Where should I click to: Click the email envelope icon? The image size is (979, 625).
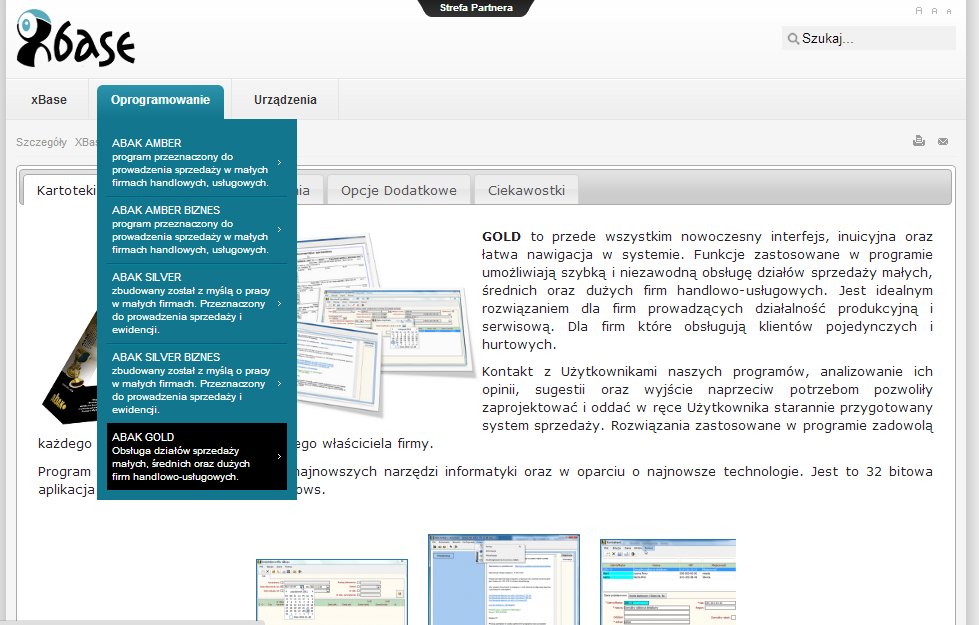click(x=943, y=141)
